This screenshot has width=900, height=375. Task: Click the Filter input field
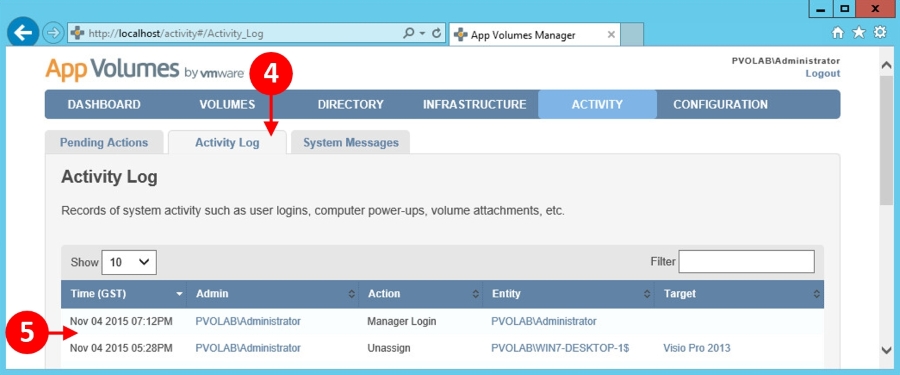point(746,262)
